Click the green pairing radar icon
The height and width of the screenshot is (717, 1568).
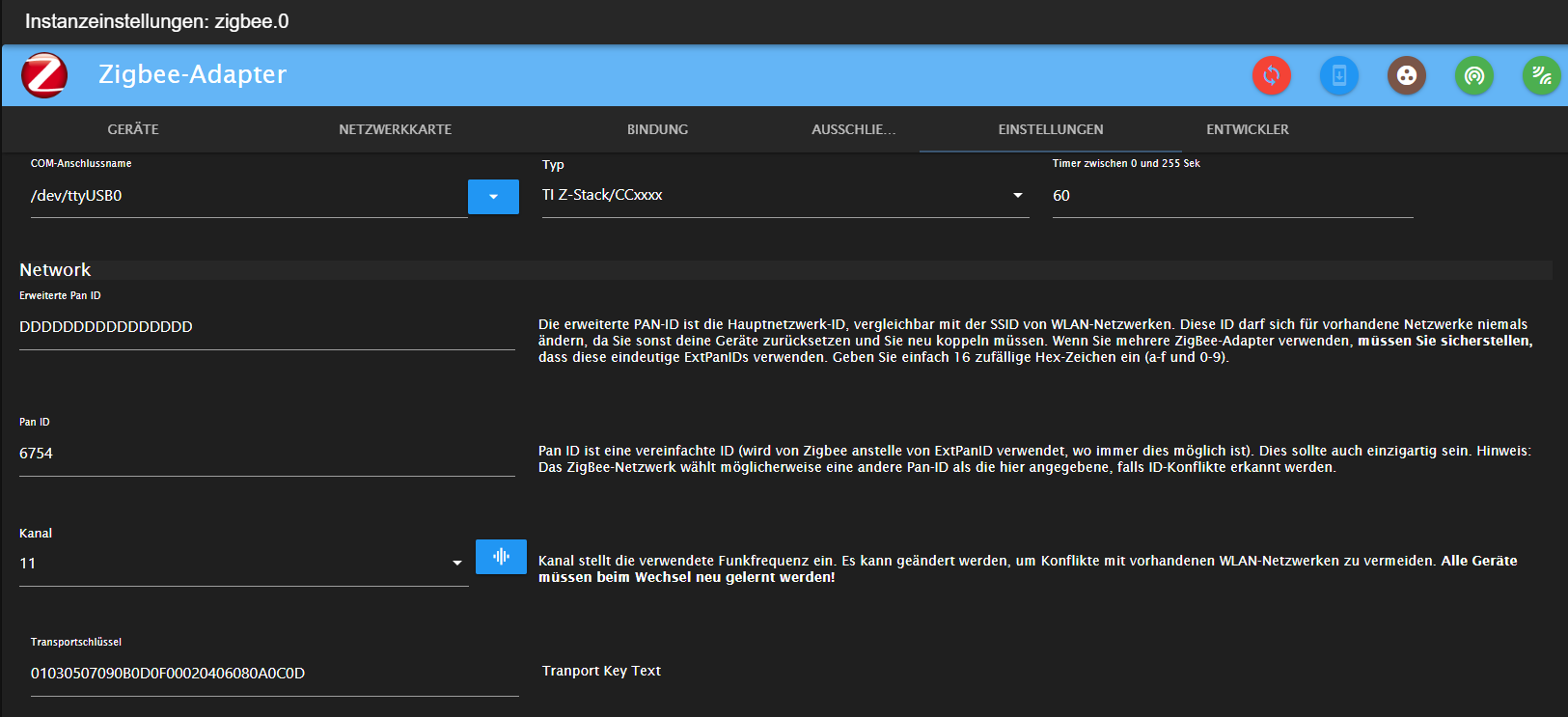click(1473, 75)
